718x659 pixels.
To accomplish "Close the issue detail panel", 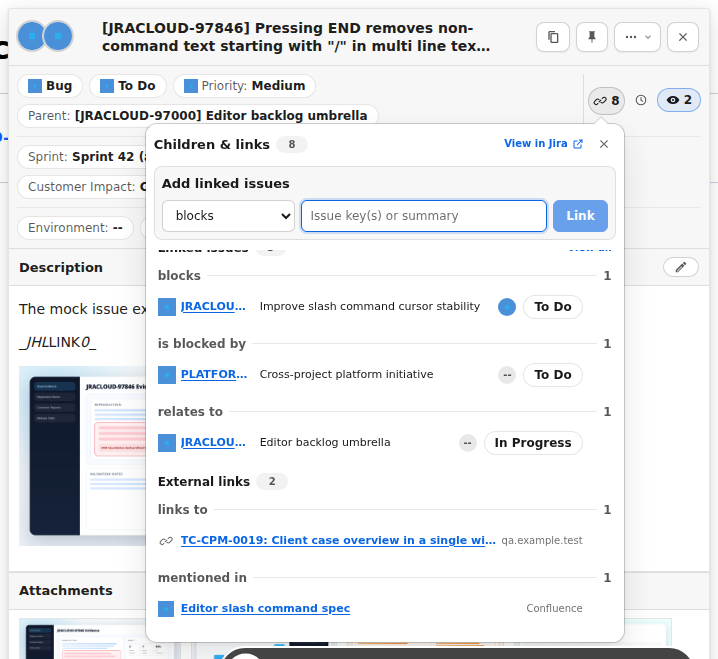I will [x=683, y=37].
